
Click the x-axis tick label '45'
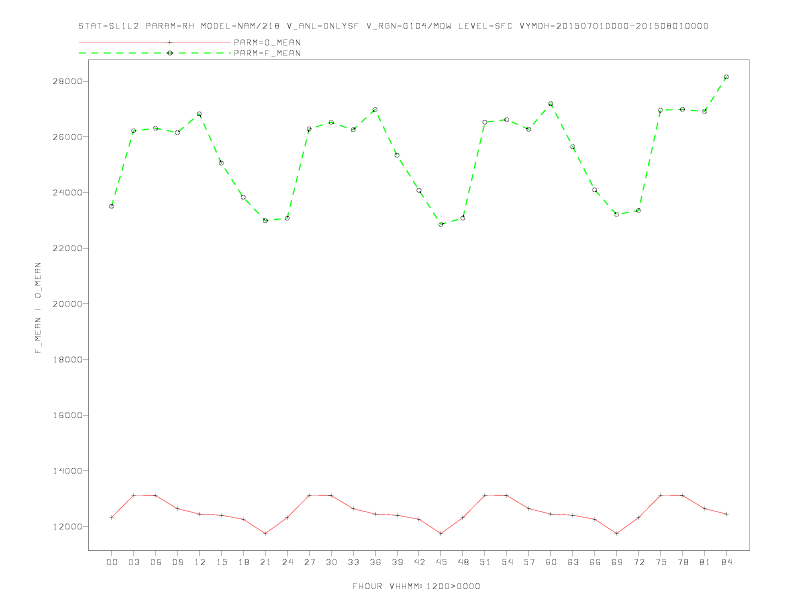441,562
